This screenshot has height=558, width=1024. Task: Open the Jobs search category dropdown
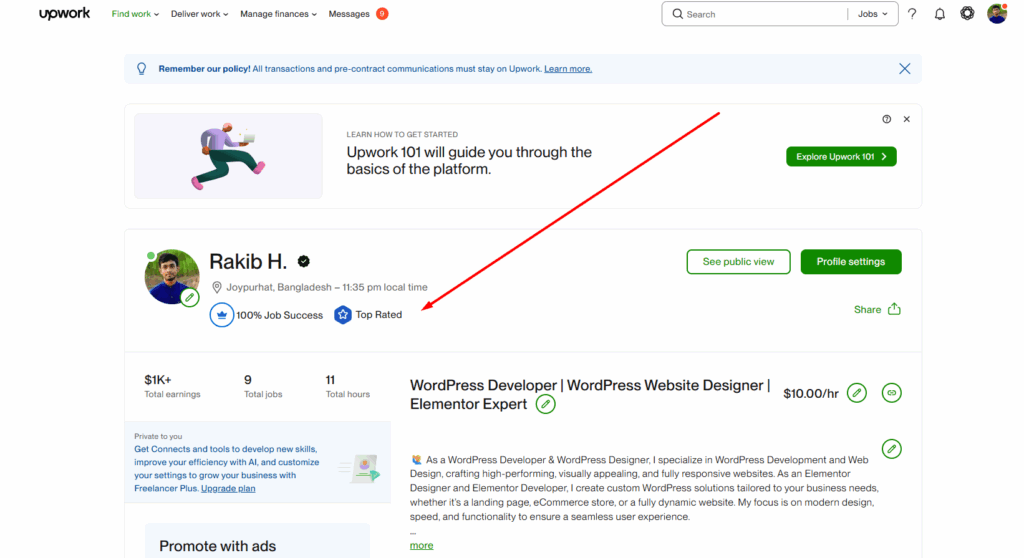pyautogui.click(x=873, y=14)
